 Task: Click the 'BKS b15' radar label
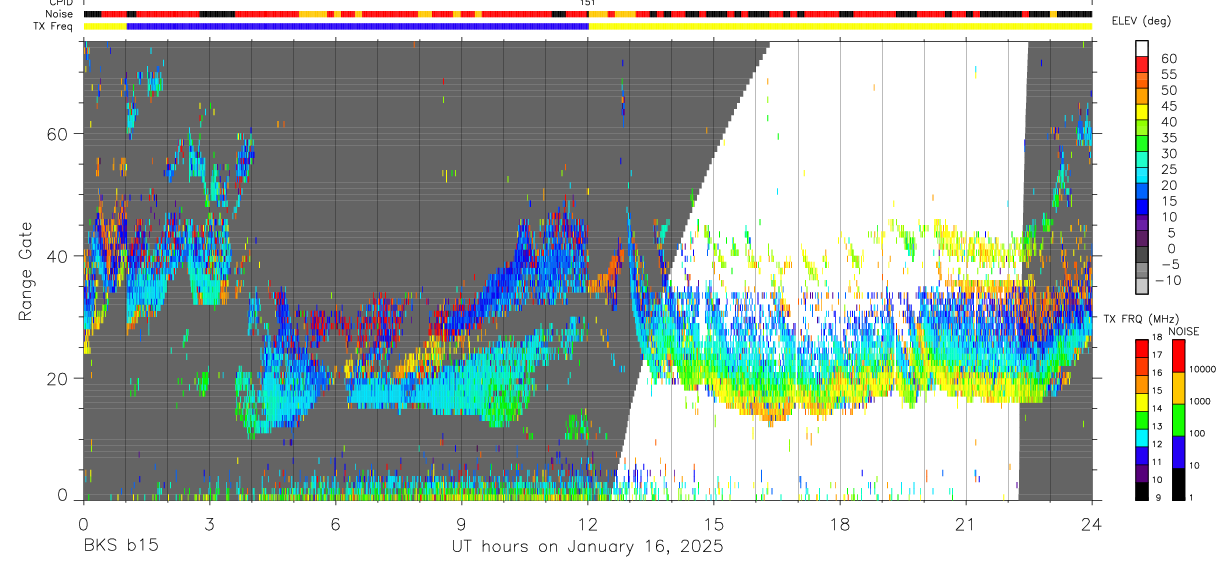pos(119,546)
